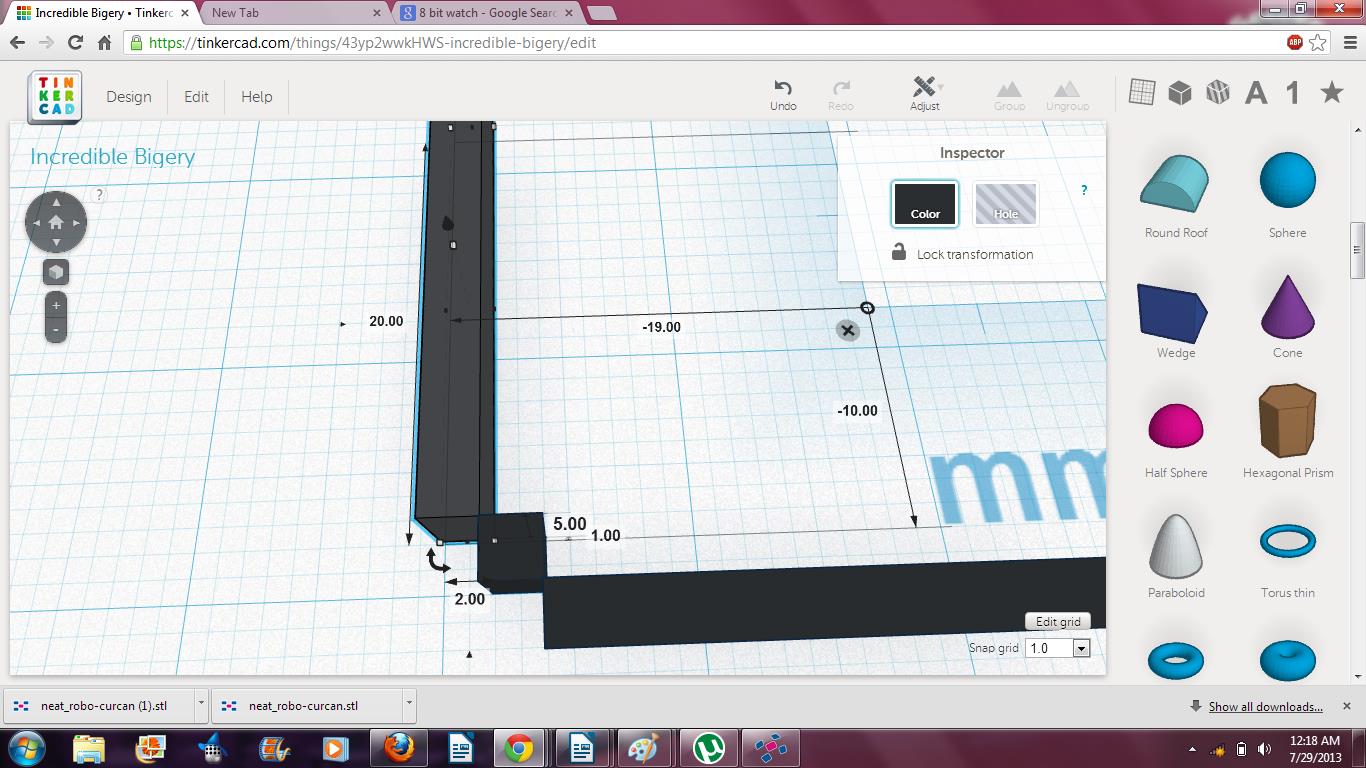Open the Windows Start menu
This screenshot has width=1366, height=768.
click(x=26, y=747)
